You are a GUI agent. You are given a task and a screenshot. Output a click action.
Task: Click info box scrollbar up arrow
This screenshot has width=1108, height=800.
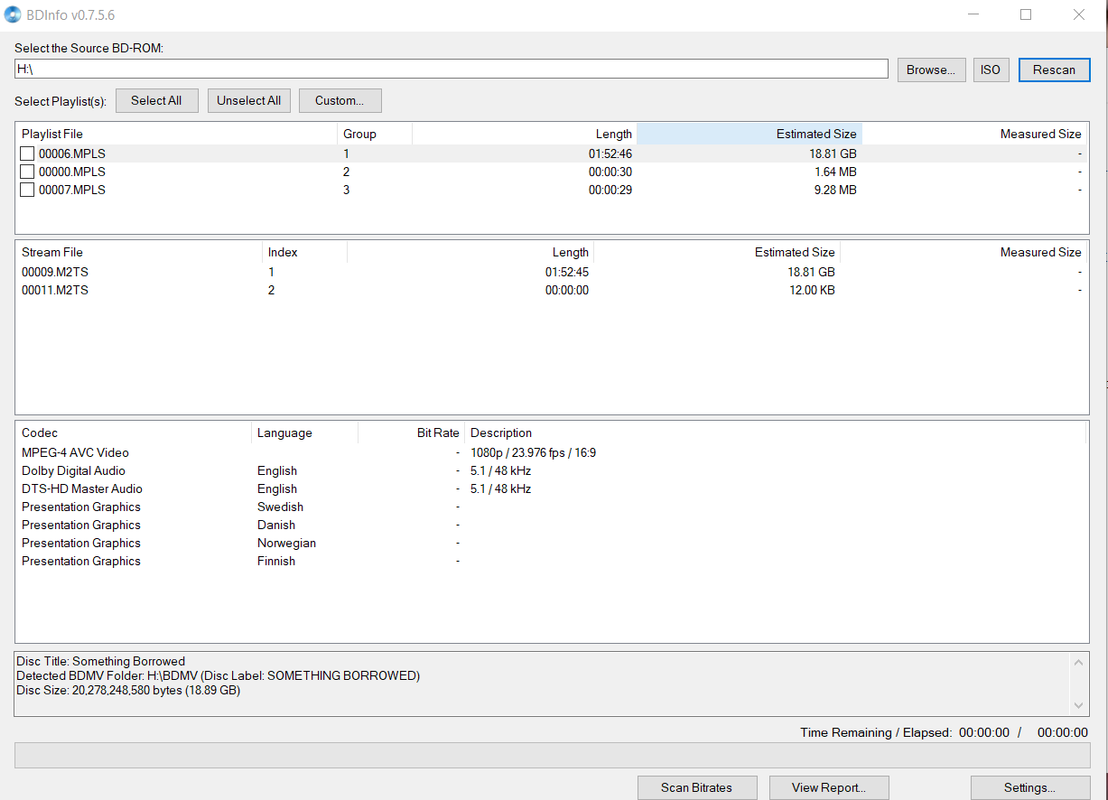(1078, 662)
